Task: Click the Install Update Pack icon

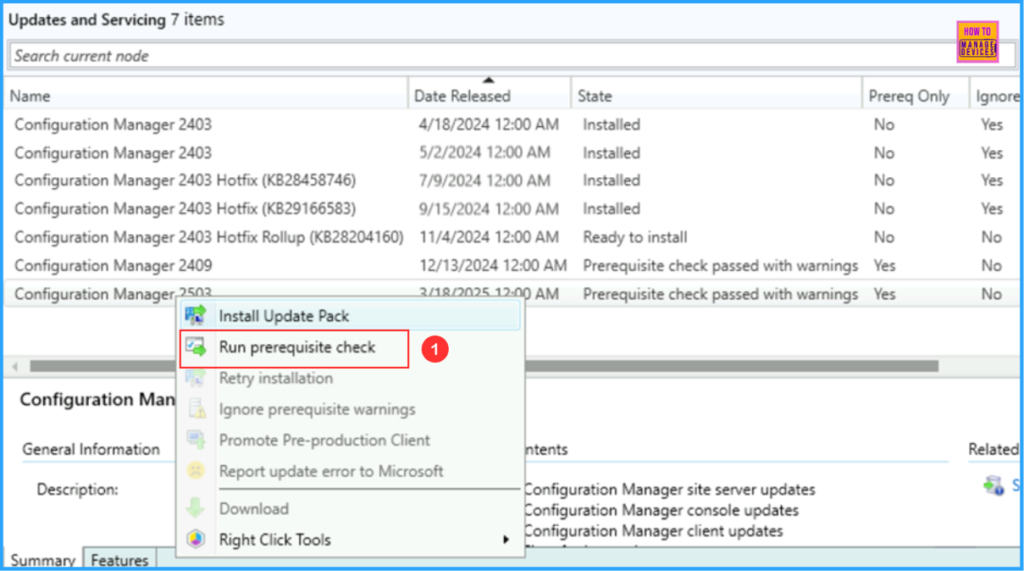Action: [195, 316]
